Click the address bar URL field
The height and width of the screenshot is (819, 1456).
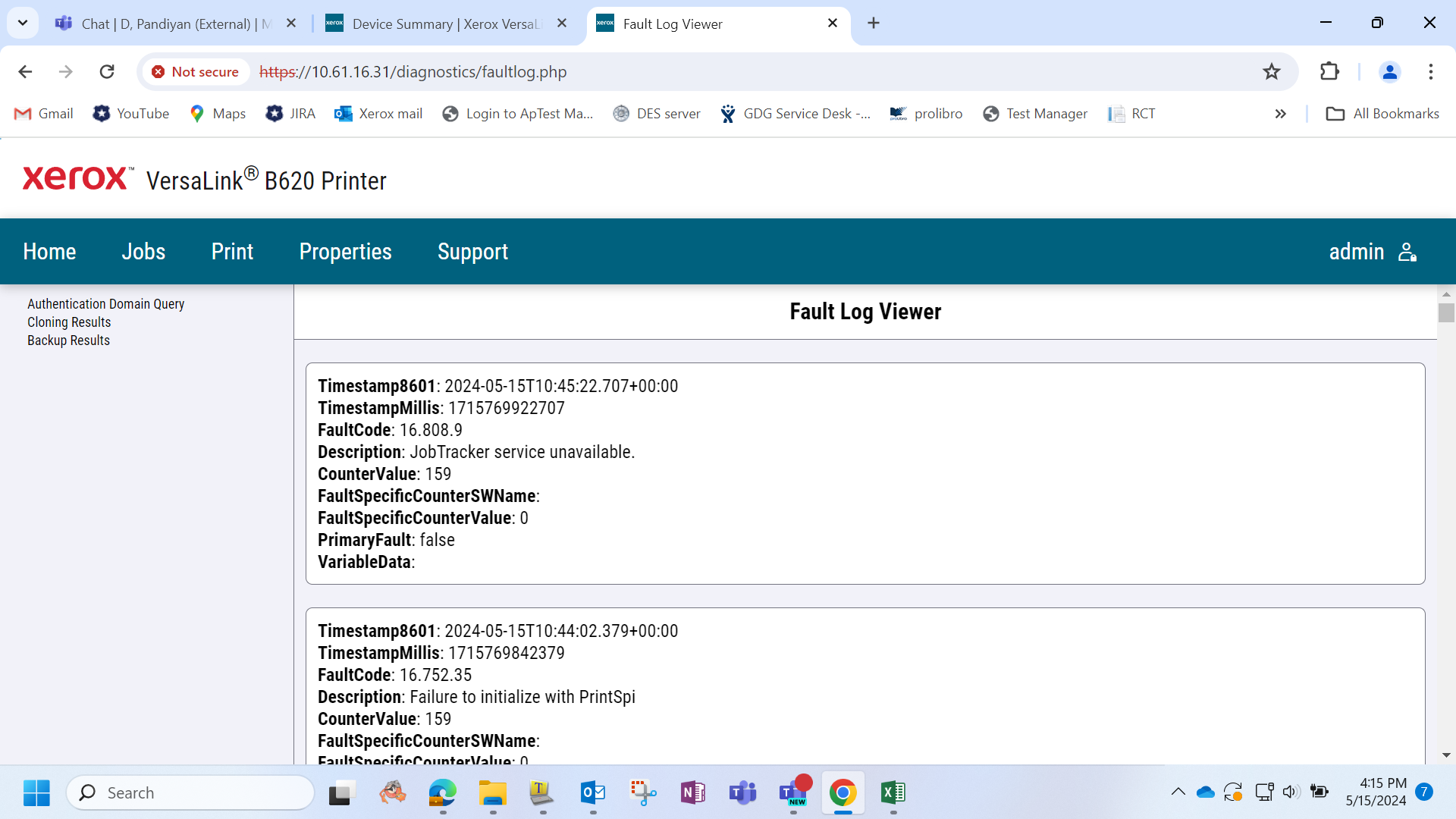click(751, 72)
